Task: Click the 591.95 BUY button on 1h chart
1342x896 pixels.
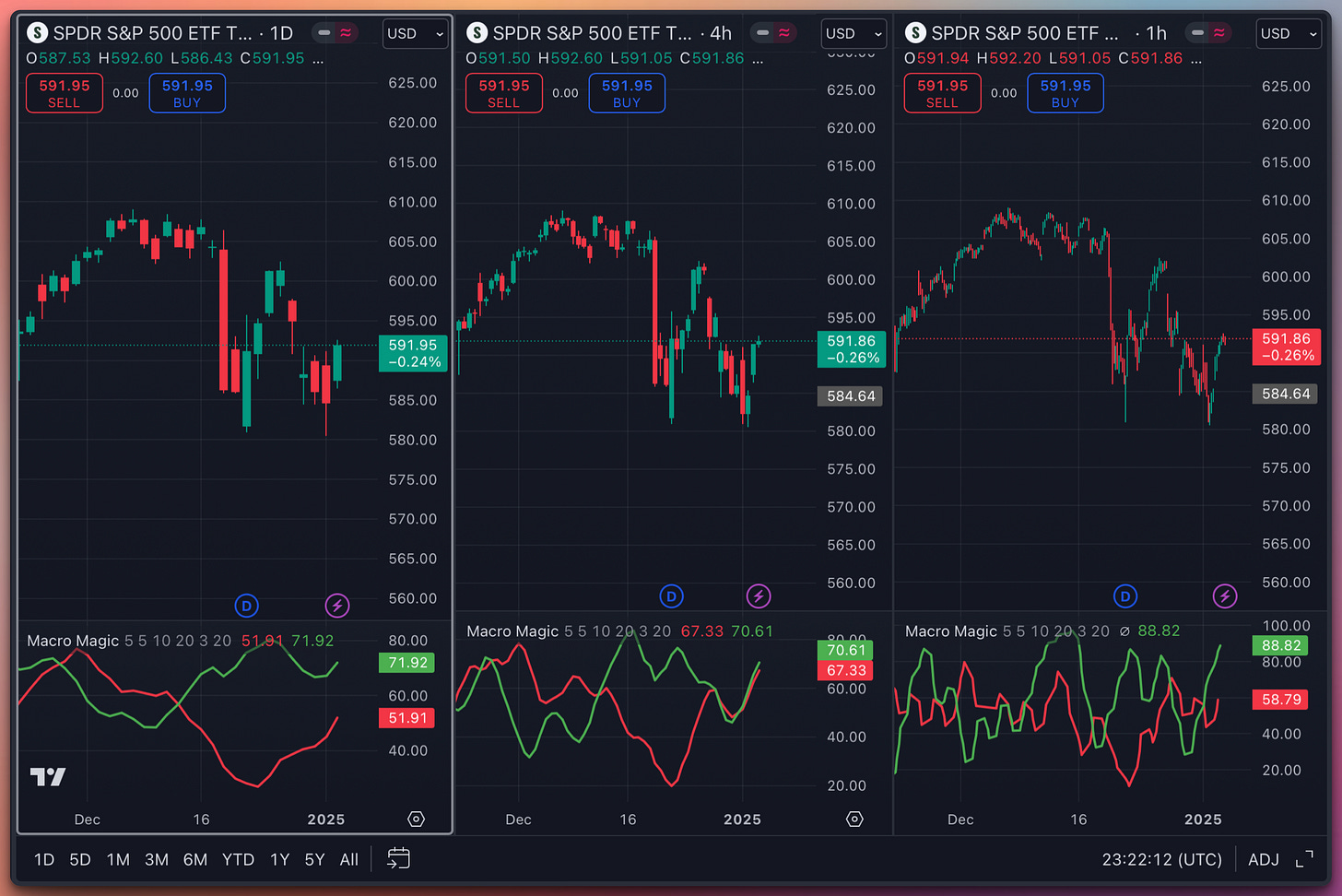Action: (x=1065, y=93)
